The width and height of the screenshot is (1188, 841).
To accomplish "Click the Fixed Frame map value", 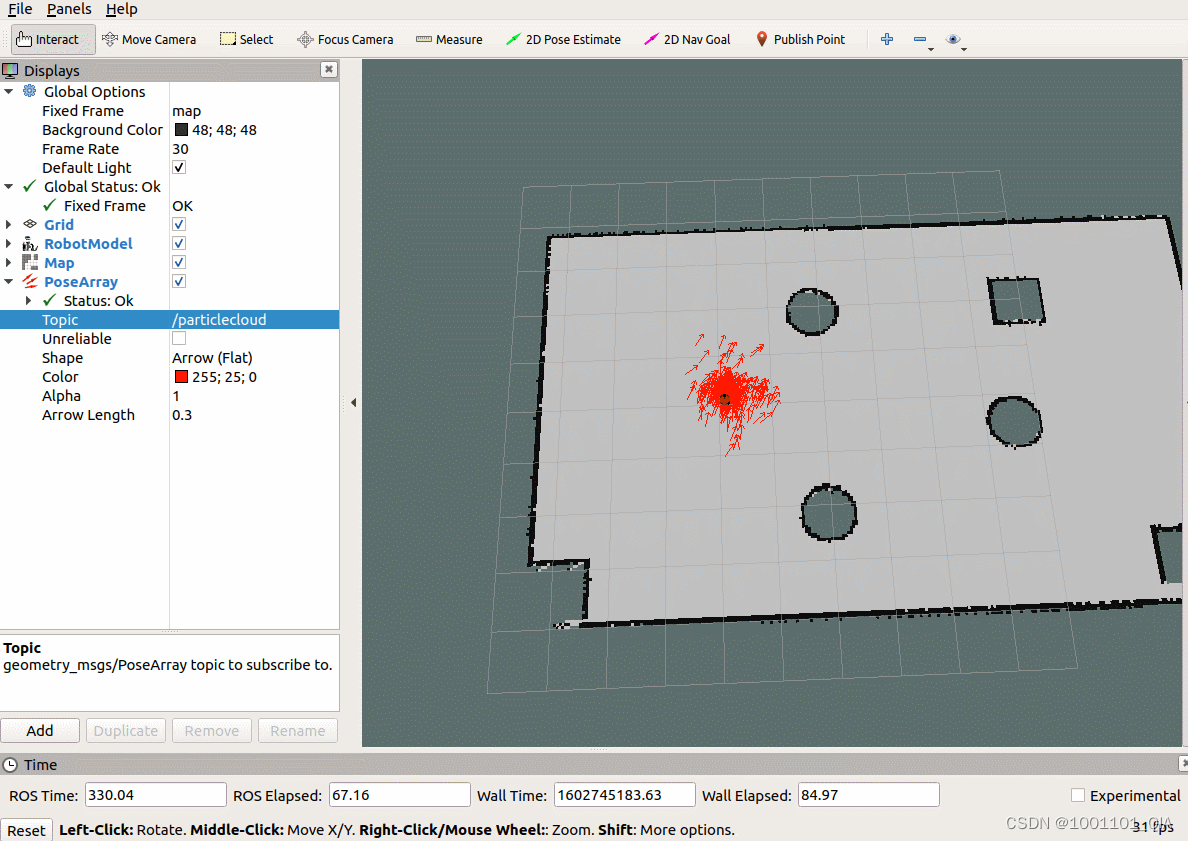I will 186,111.
